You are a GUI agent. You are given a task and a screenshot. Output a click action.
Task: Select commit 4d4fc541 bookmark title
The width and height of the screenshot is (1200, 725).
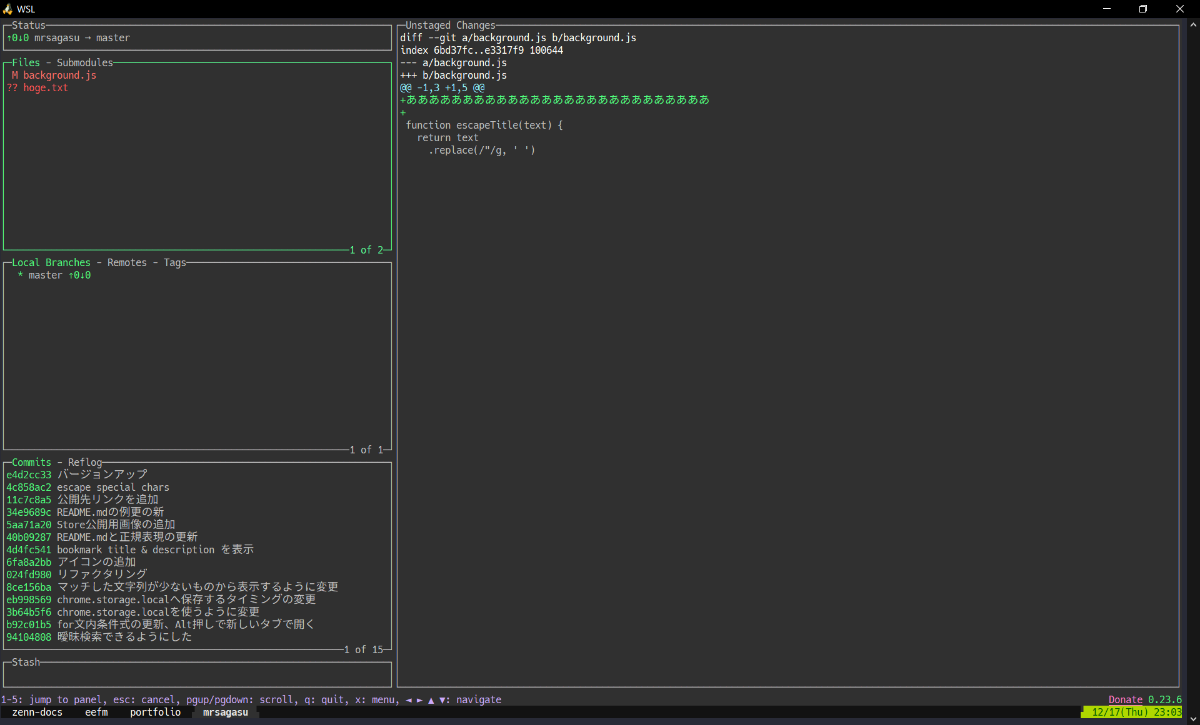(130, 549)
